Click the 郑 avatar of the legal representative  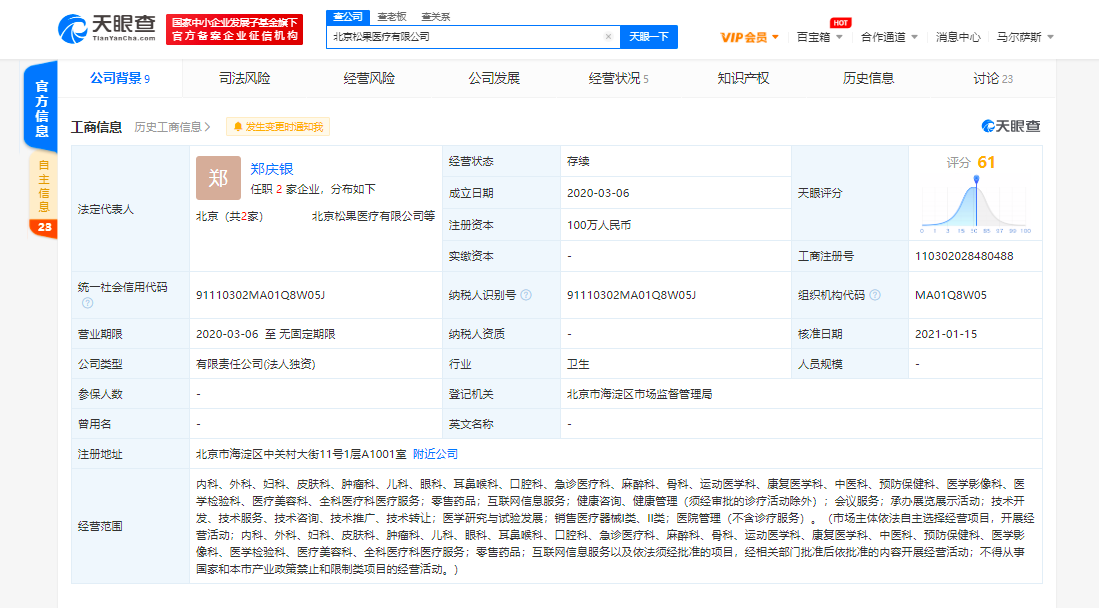pos(218,178)
